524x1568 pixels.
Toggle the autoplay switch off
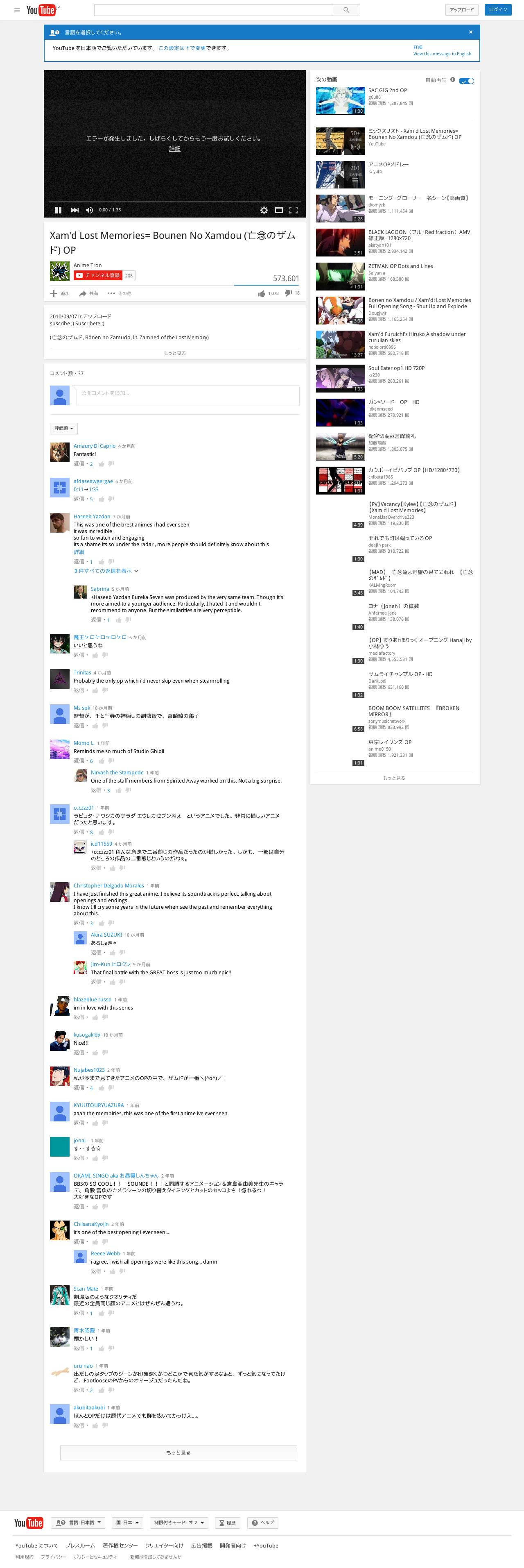(466, 80)
